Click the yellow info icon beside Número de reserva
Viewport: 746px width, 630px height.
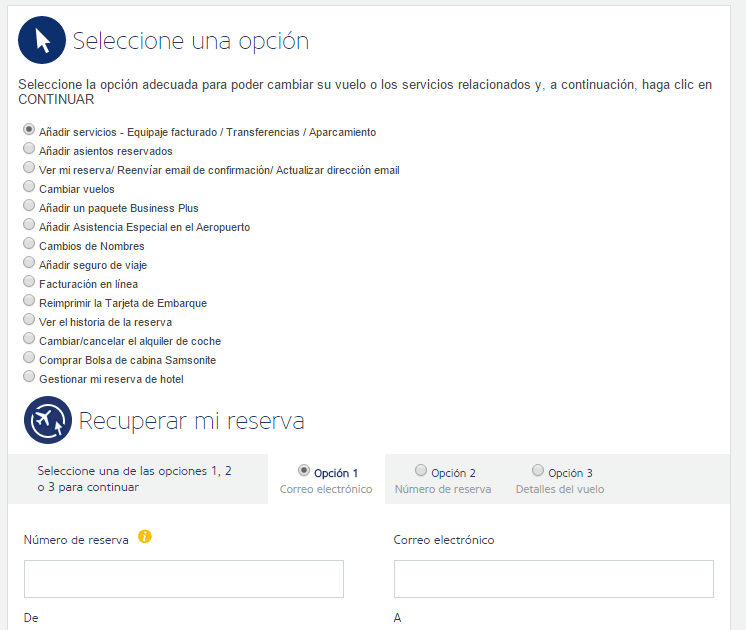click(x=145, y=536)
